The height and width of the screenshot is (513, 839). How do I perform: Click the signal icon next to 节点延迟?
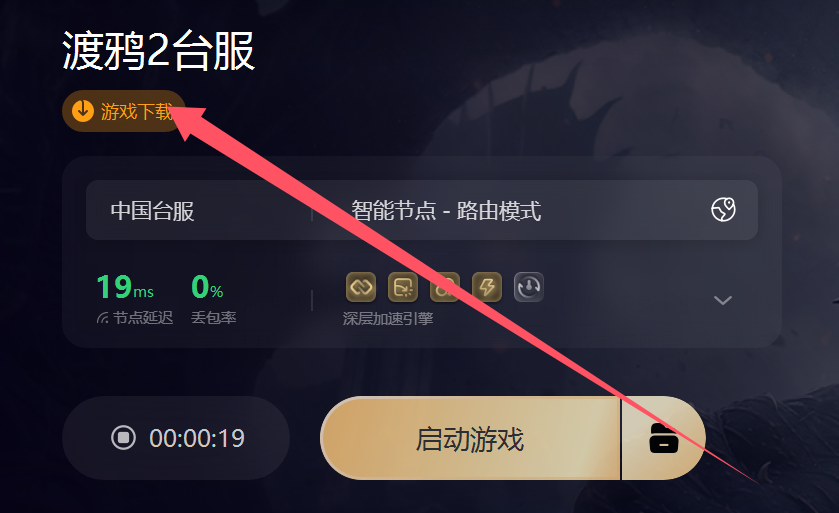pos(103,318)
